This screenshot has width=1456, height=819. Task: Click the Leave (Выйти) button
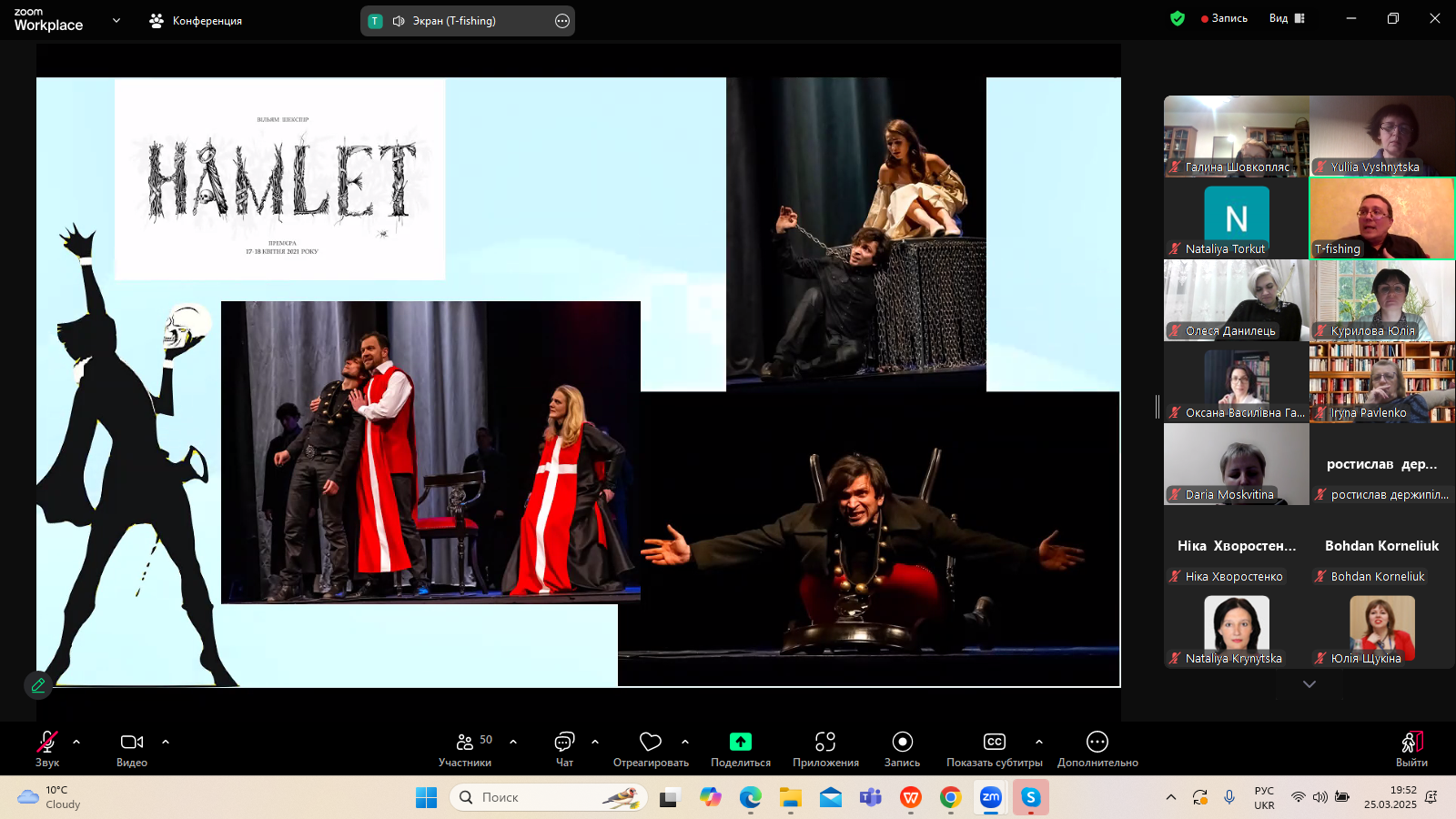coord(1411,749)
